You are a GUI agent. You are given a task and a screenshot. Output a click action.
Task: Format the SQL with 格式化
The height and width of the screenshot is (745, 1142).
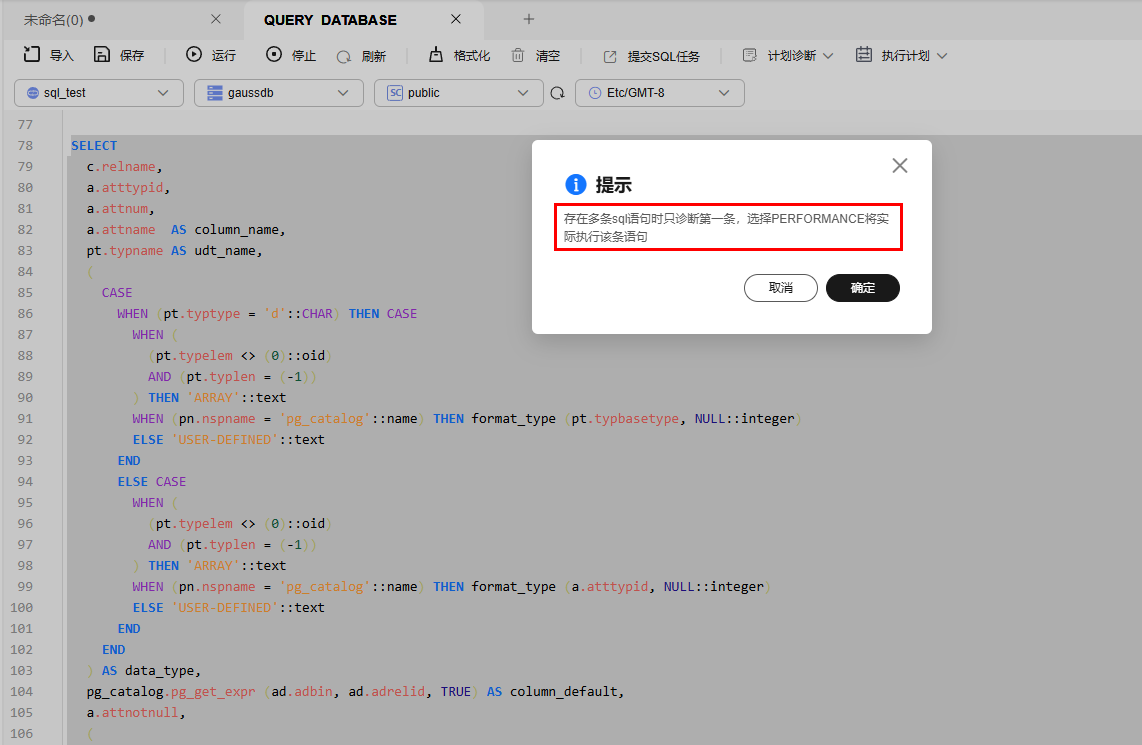(x=436, y=55)
